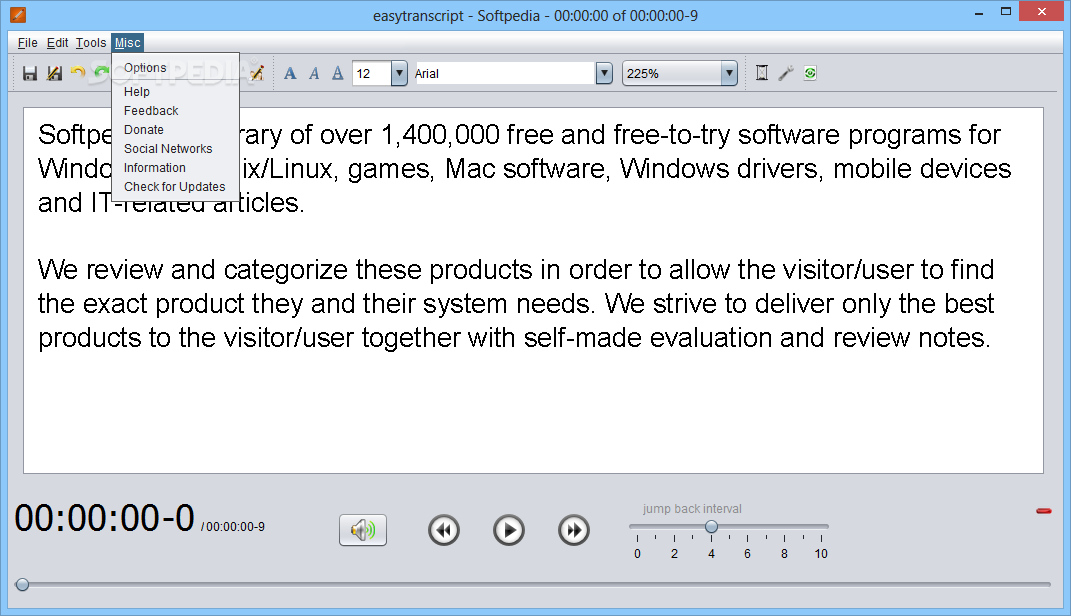Minimize the easytranscript window
This screenshot has width=1071, height=616.
[x=979, y=12]
